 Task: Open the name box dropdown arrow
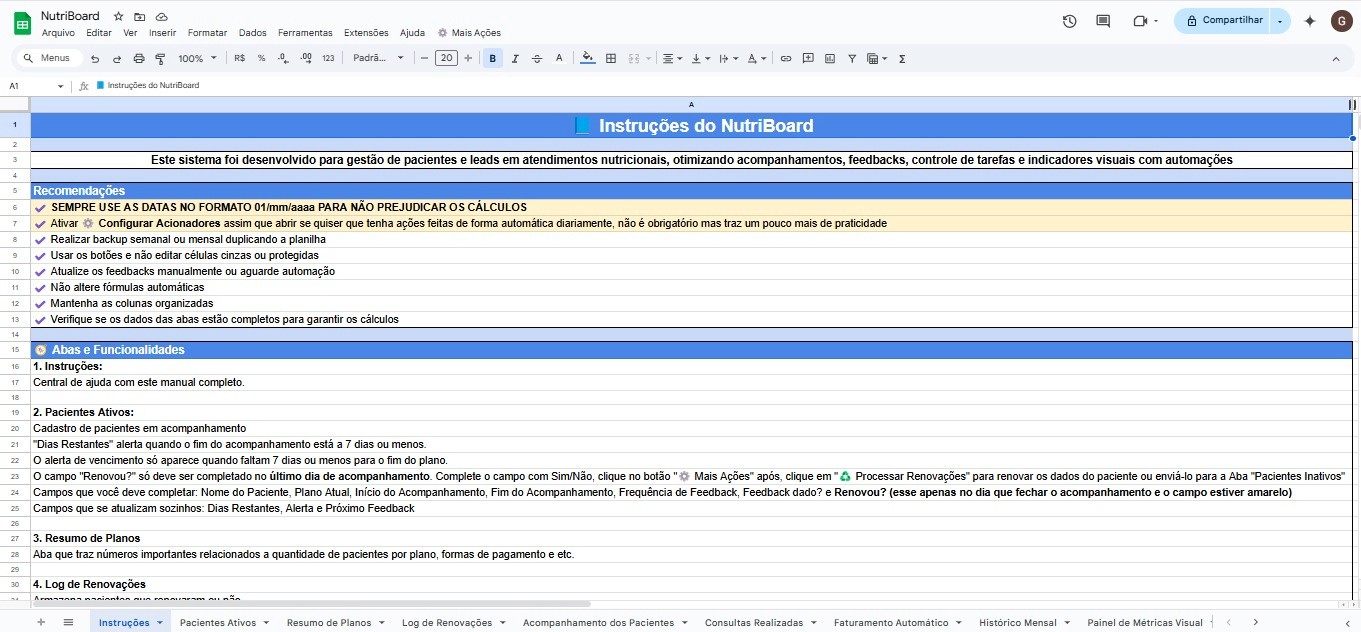coord(60,86)
